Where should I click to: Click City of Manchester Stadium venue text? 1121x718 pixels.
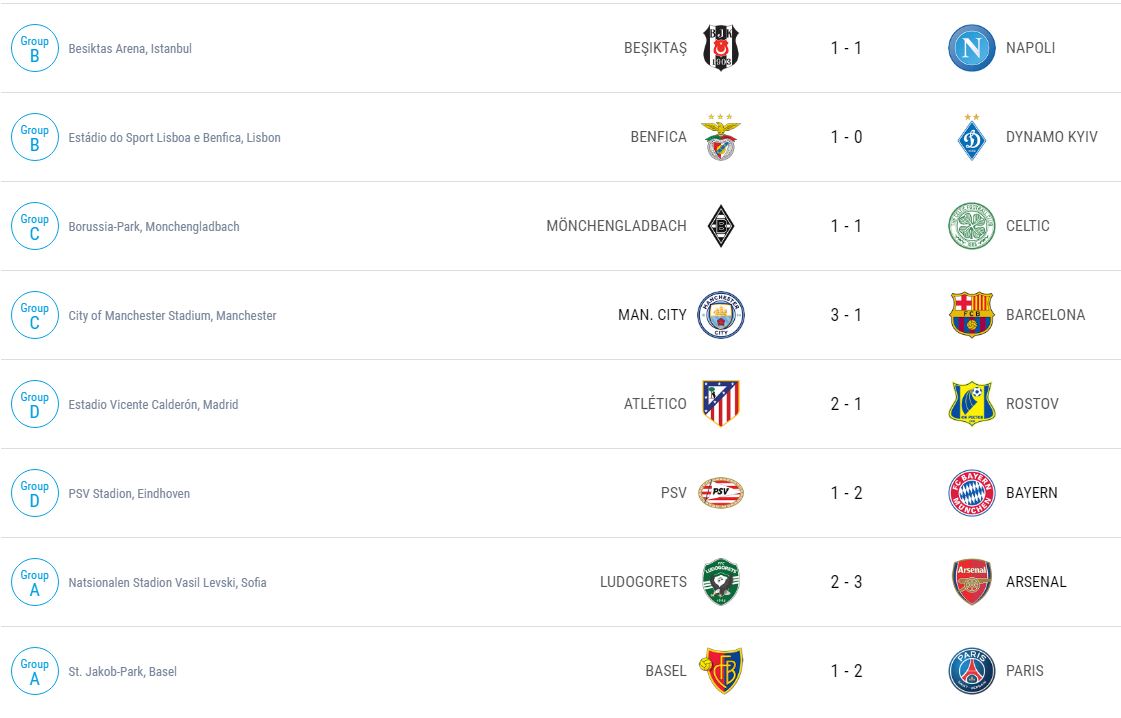pos(172,316)
